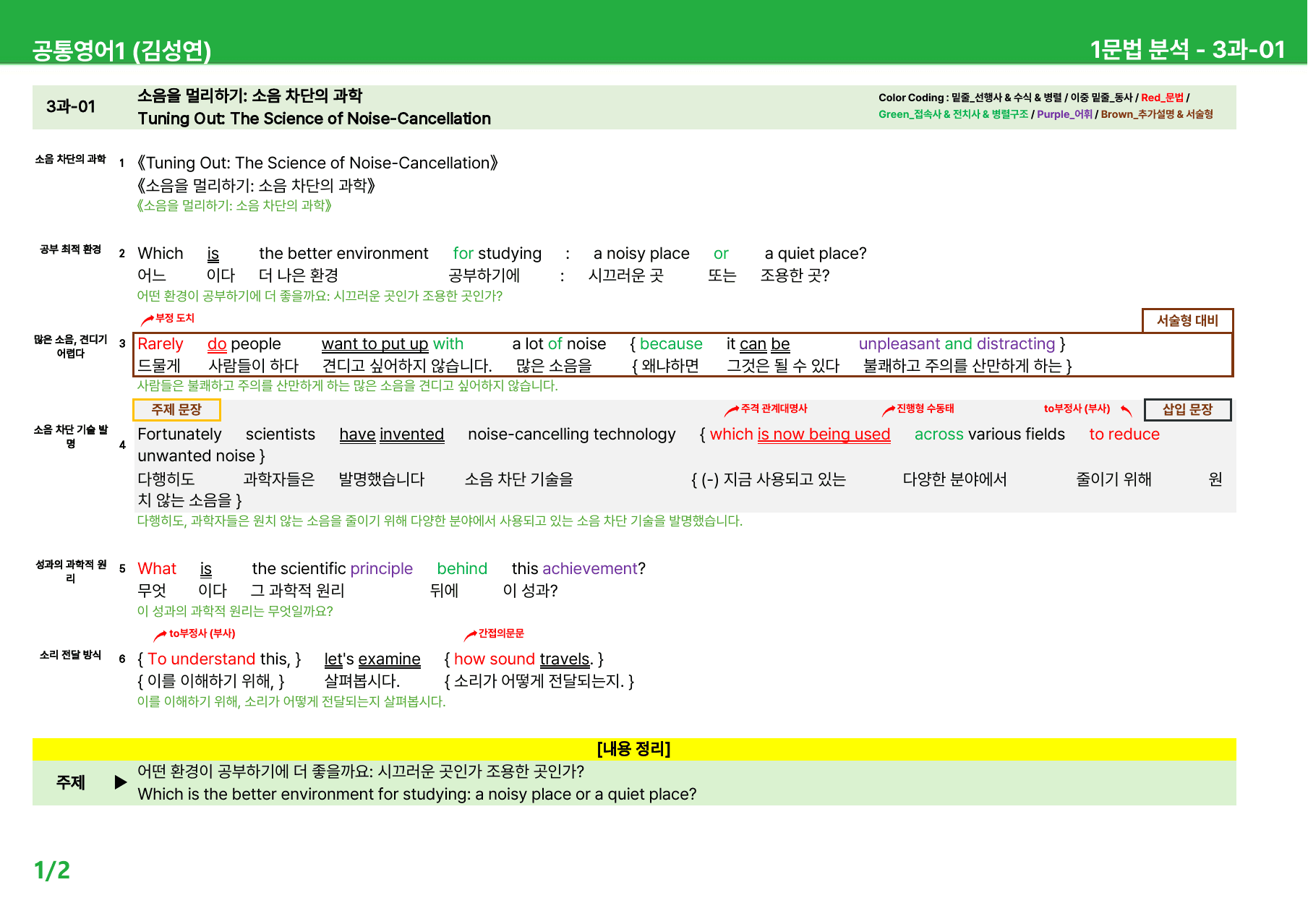The image size is (1308, 924).
Task: Click the underlined want to put up
Action: click(375, 344)
